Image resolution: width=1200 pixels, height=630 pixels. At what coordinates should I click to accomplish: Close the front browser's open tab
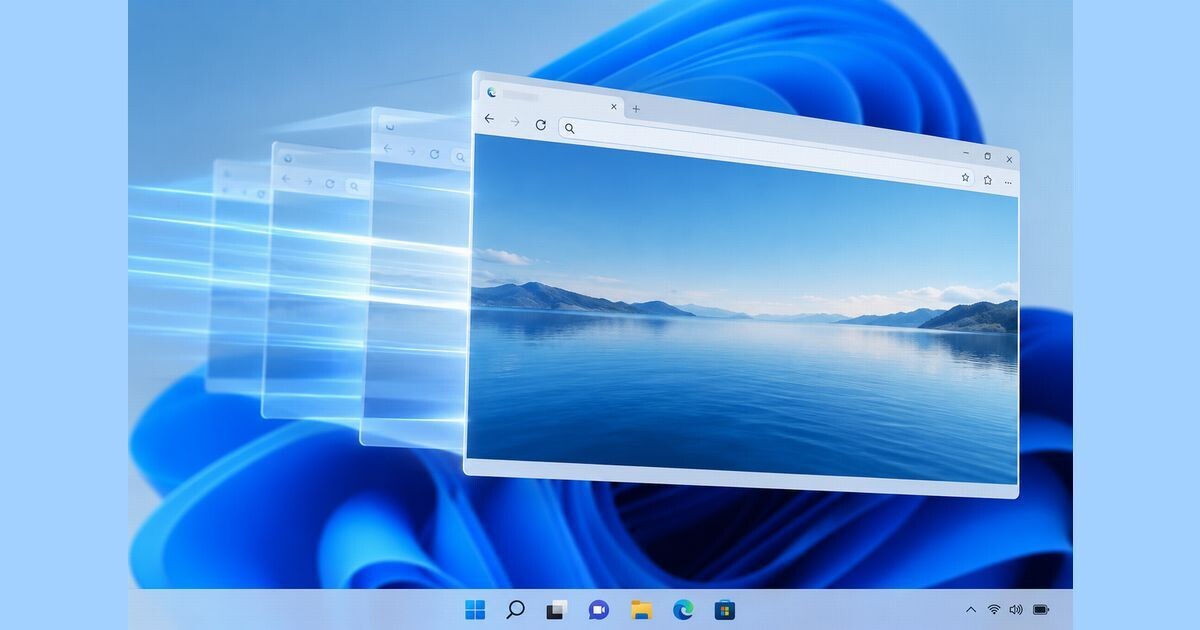614,105
